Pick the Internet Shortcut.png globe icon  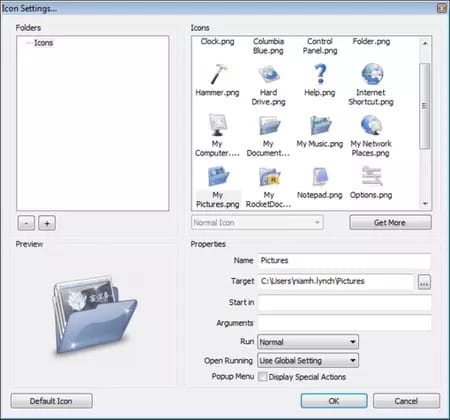371,85
